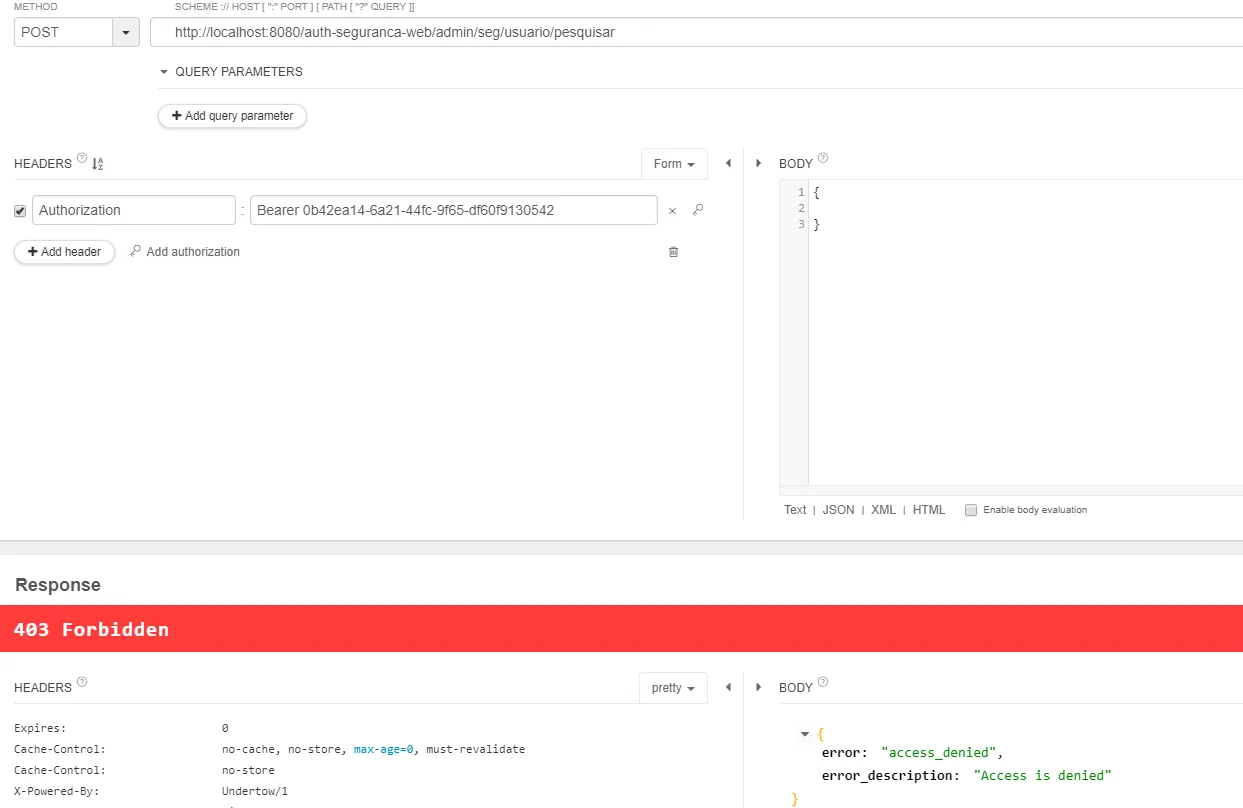
Task: Click the Add query parameter button
Action: point(232,116)
